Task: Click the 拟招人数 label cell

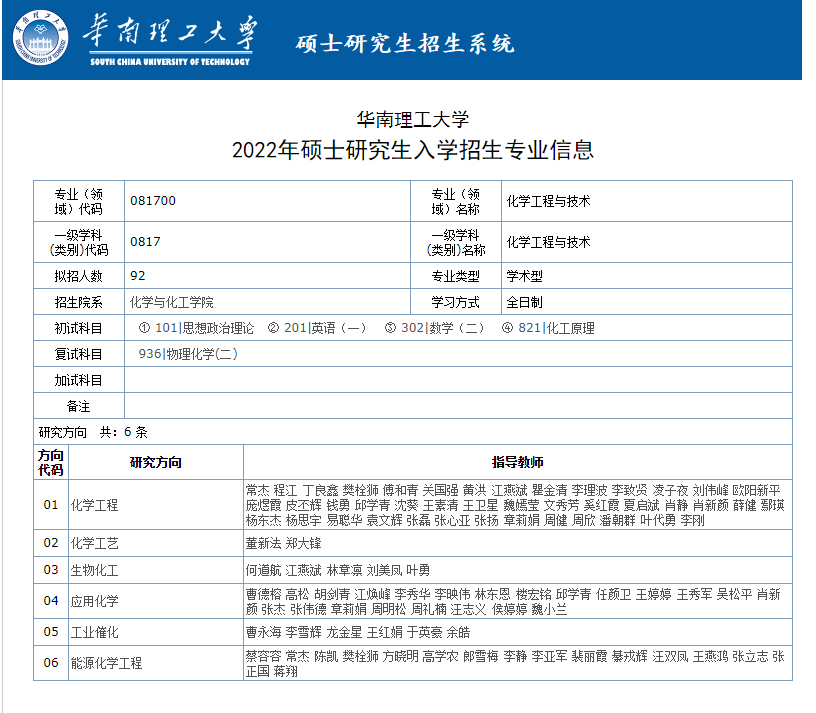Action: pyautogui.click(x=79, y=276)
